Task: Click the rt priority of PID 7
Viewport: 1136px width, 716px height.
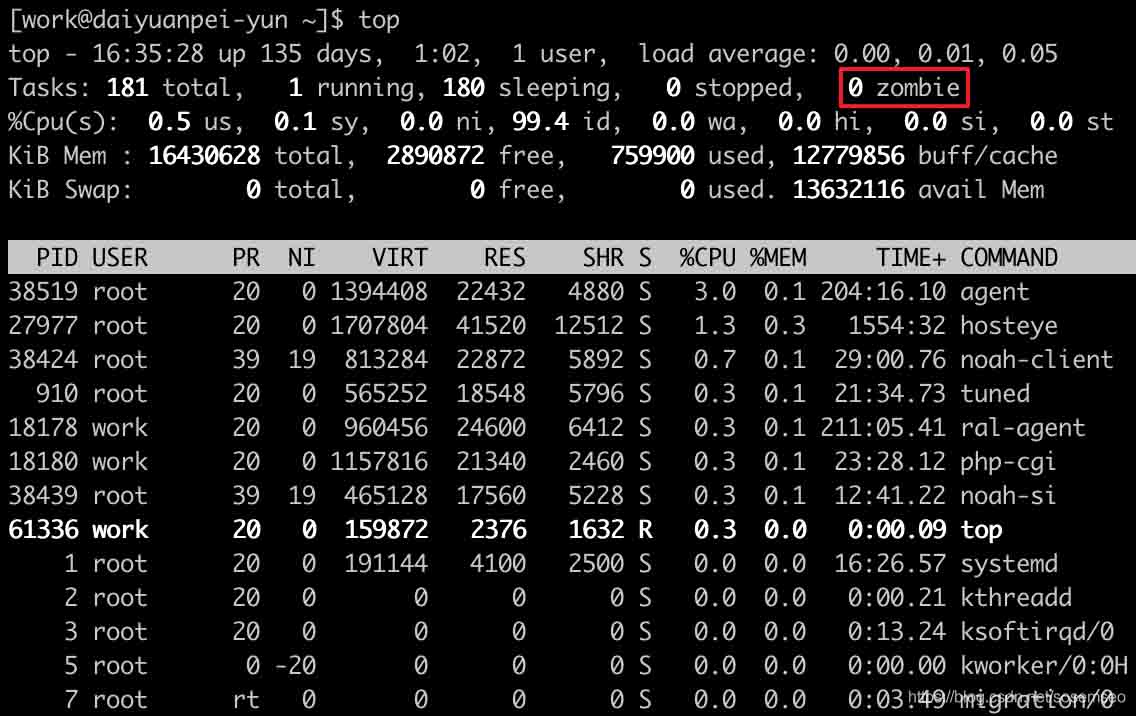Action: pos(246,700)
